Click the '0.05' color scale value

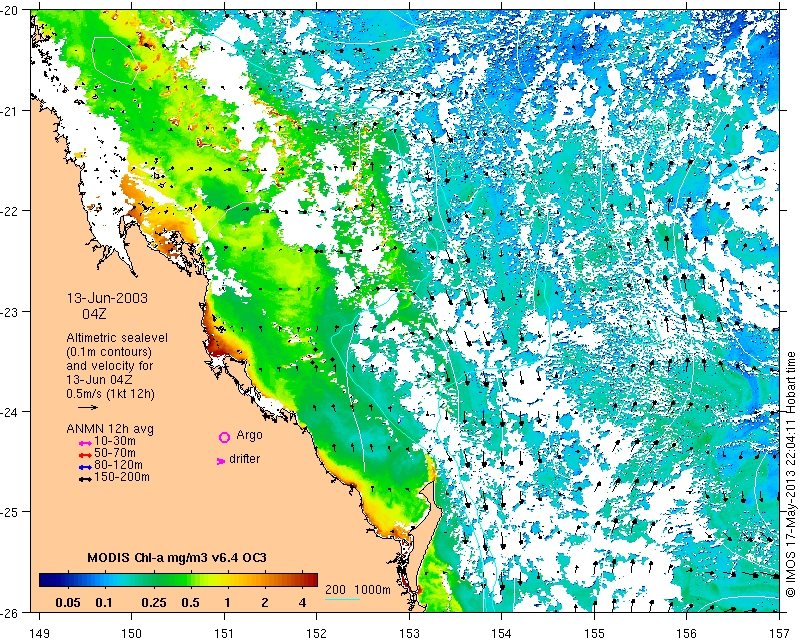pyautogui.click(x=68, y=603)
